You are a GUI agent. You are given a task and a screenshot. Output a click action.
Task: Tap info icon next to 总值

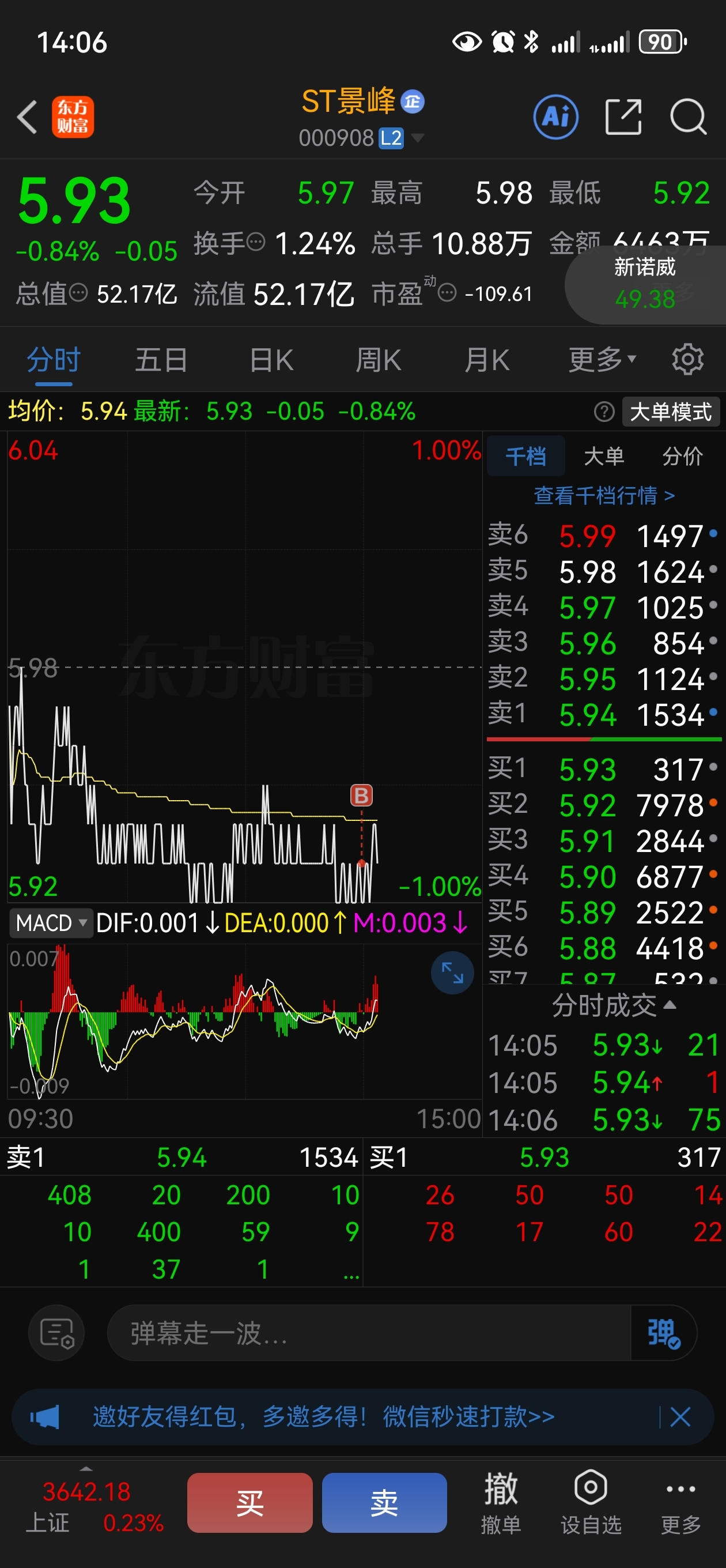tap(78, 293)
